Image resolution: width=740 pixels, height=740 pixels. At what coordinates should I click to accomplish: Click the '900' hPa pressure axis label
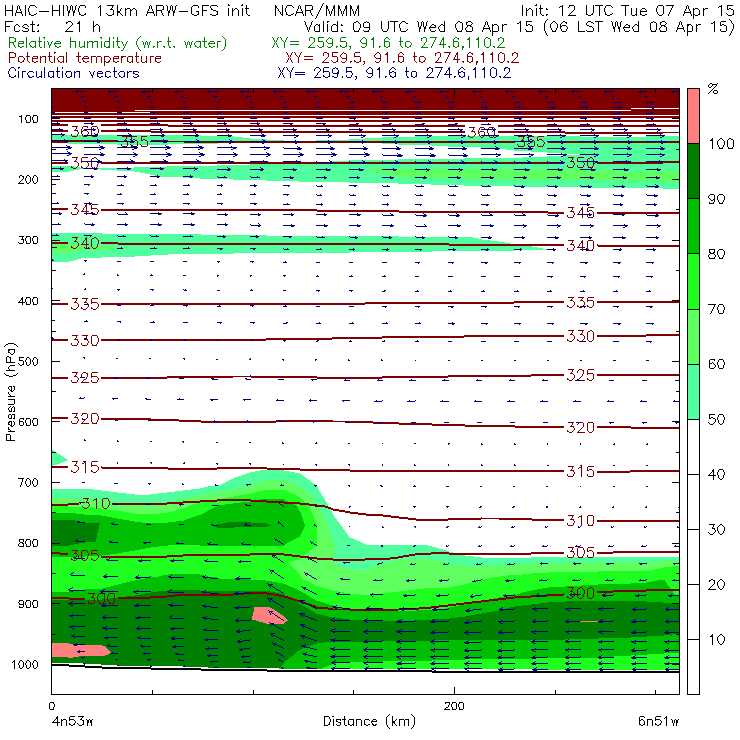tap(28, 604)
